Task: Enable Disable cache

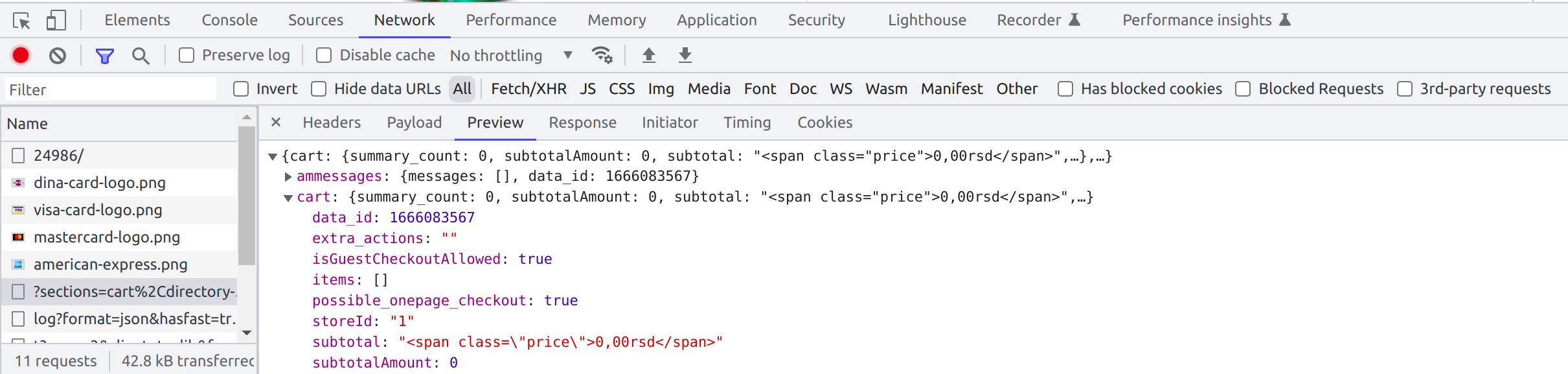Action: 323,55
